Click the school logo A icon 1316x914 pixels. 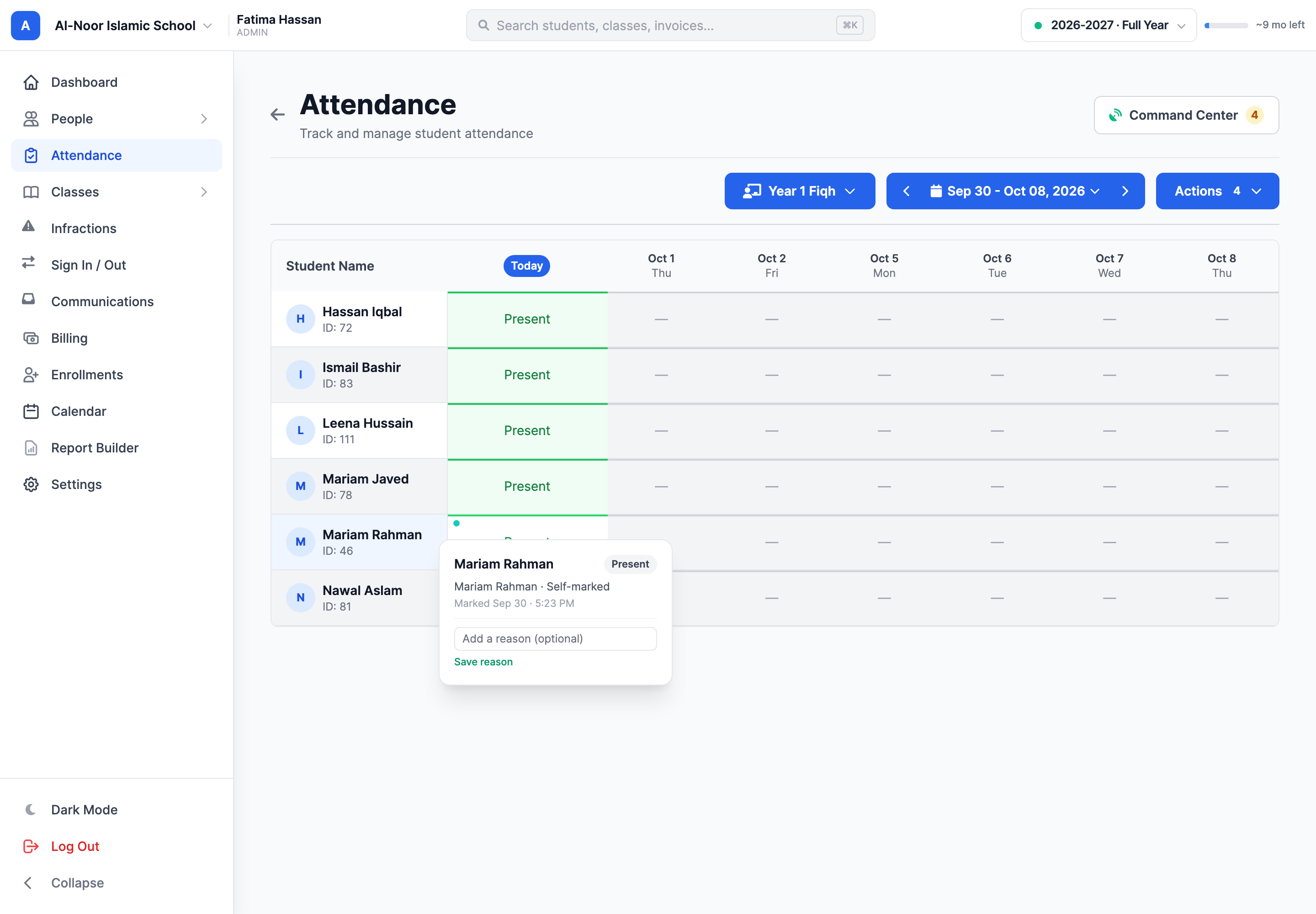25,25
